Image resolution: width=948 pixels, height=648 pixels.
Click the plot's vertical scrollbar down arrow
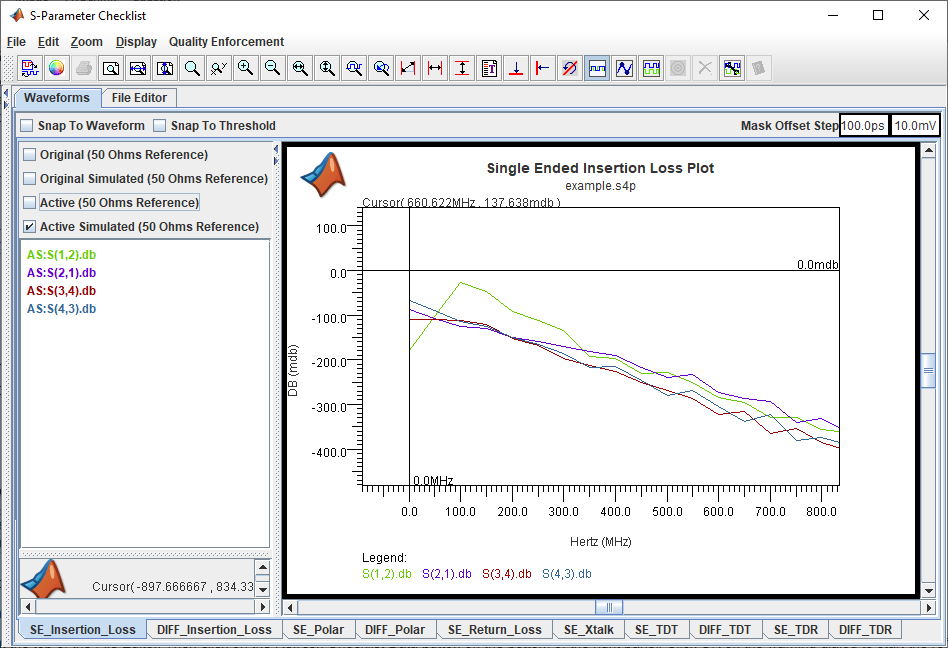[929, 591]
